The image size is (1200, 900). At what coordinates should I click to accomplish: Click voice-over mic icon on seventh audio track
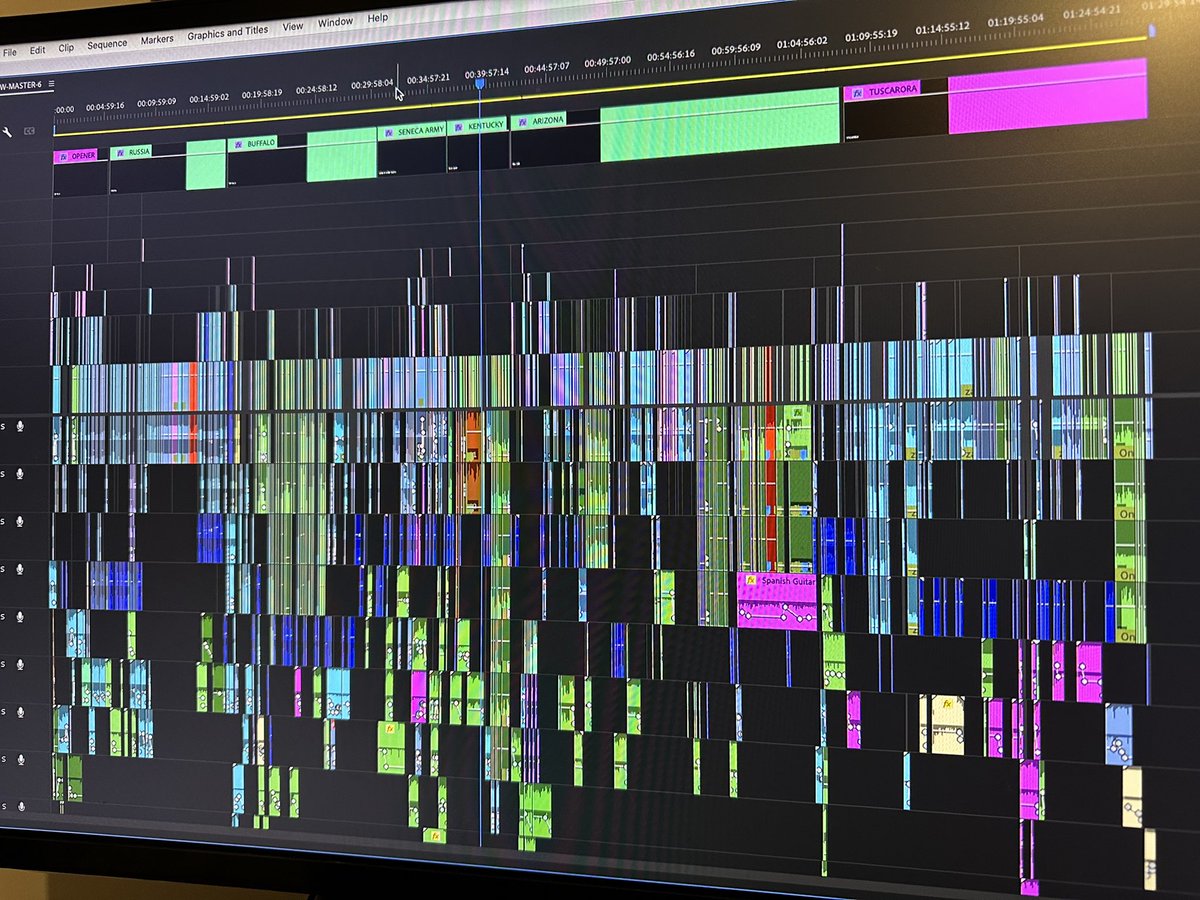point(20,712)
